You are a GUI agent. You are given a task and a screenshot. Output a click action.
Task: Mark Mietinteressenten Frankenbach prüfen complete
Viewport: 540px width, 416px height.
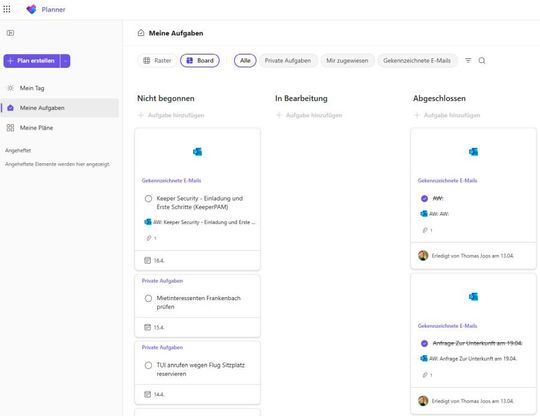click(148, 298)
